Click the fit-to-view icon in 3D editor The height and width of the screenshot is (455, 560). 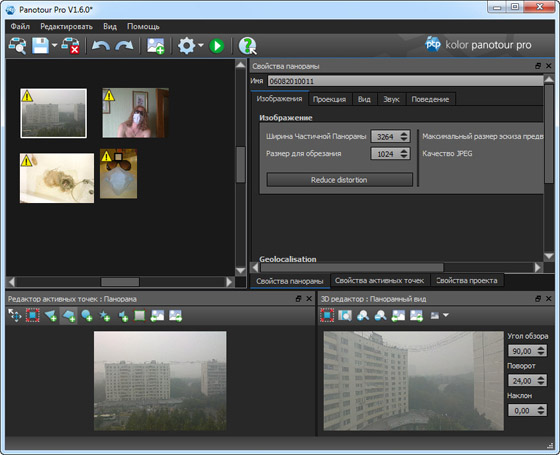[327, 315]
